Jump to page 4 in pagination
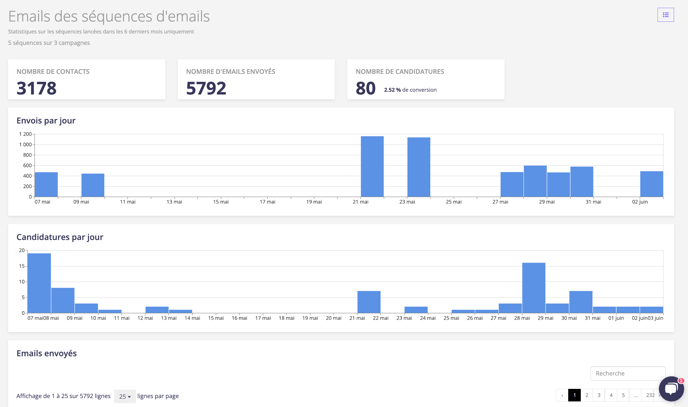The height and width of the screenshot is (407, 688). (611, 395)
